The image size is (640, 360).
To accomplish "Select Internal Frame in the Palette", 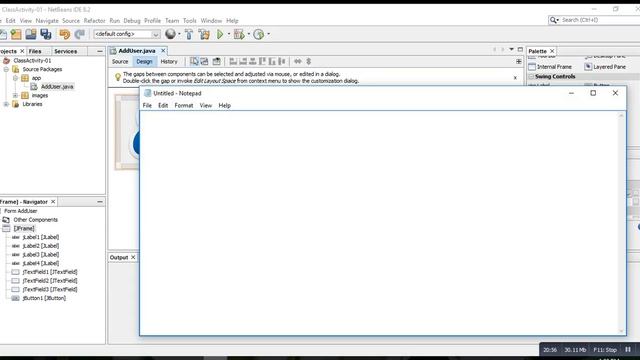I will point(550,67).
